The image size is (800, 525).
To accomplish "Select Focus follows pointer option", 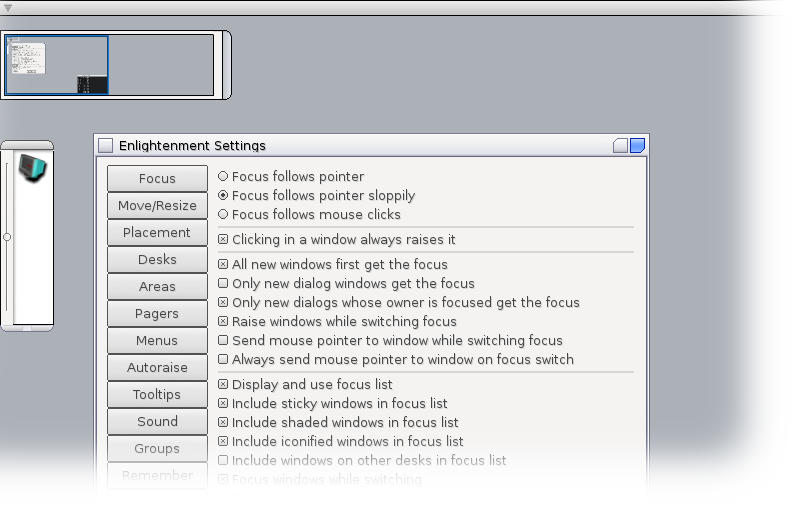I will pos(291,177).
